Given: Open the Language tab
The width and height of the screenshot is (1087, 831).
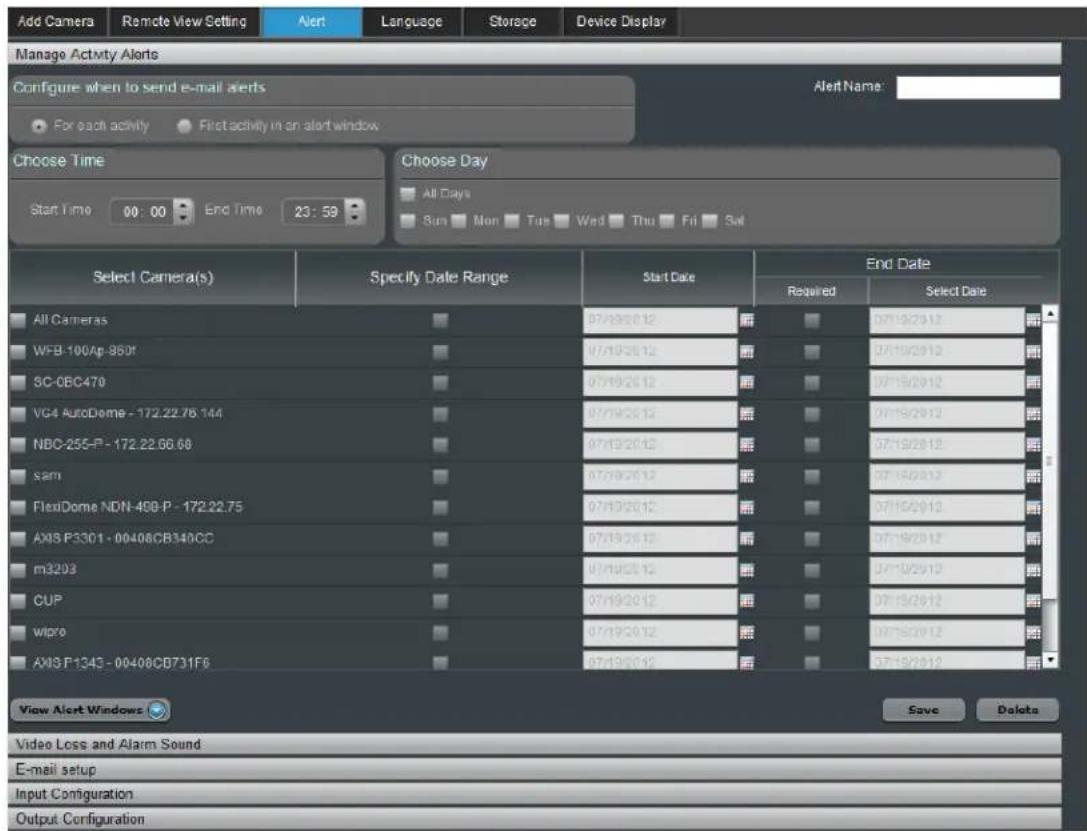Looking at the screenshot, I should tap(412, 21).
